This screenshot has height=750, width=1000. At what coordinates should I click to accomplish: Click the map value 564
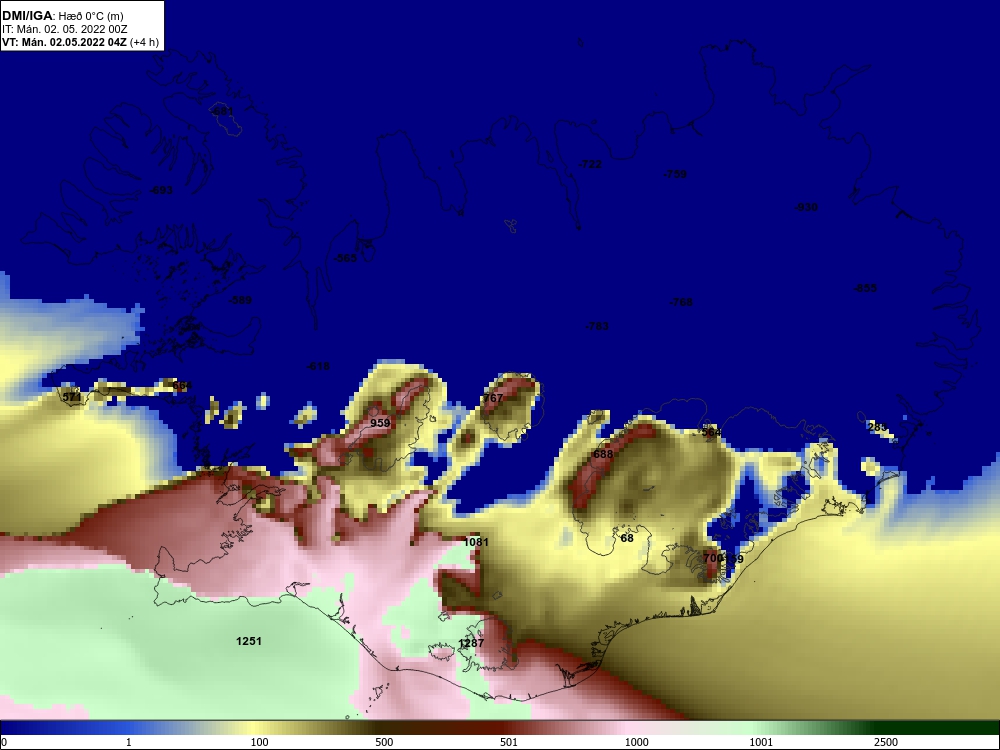[711, 432]
